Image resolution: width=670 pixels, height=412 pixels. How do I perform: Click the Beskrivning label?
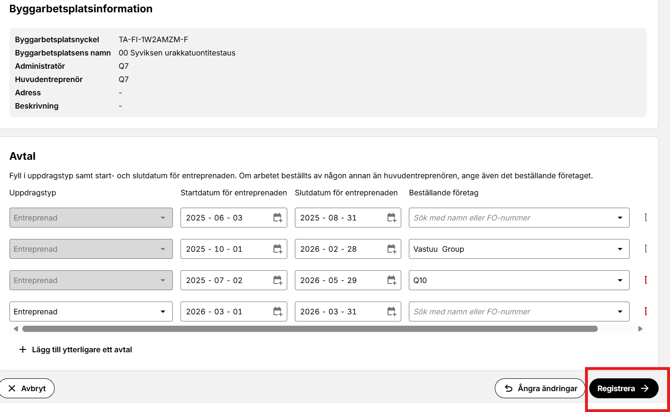[x=37, y=106]
